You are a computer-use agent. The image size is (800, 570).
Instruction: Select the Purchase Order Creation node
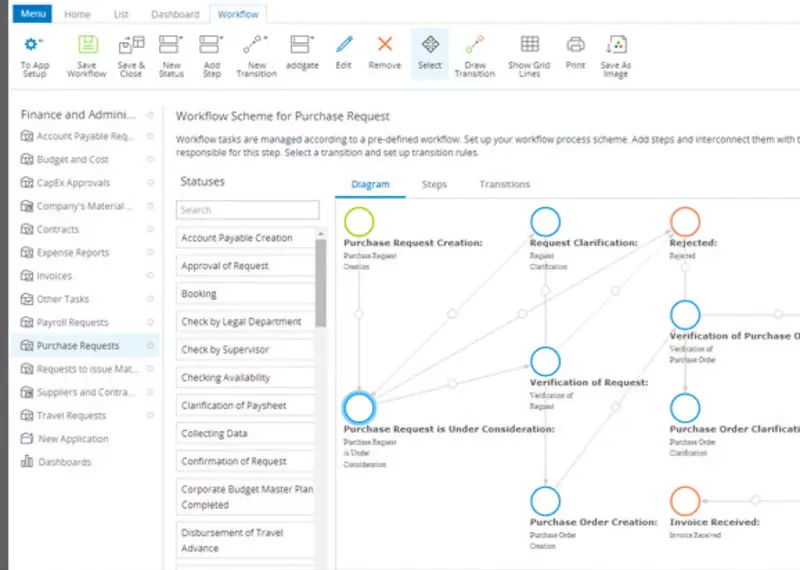545,501
